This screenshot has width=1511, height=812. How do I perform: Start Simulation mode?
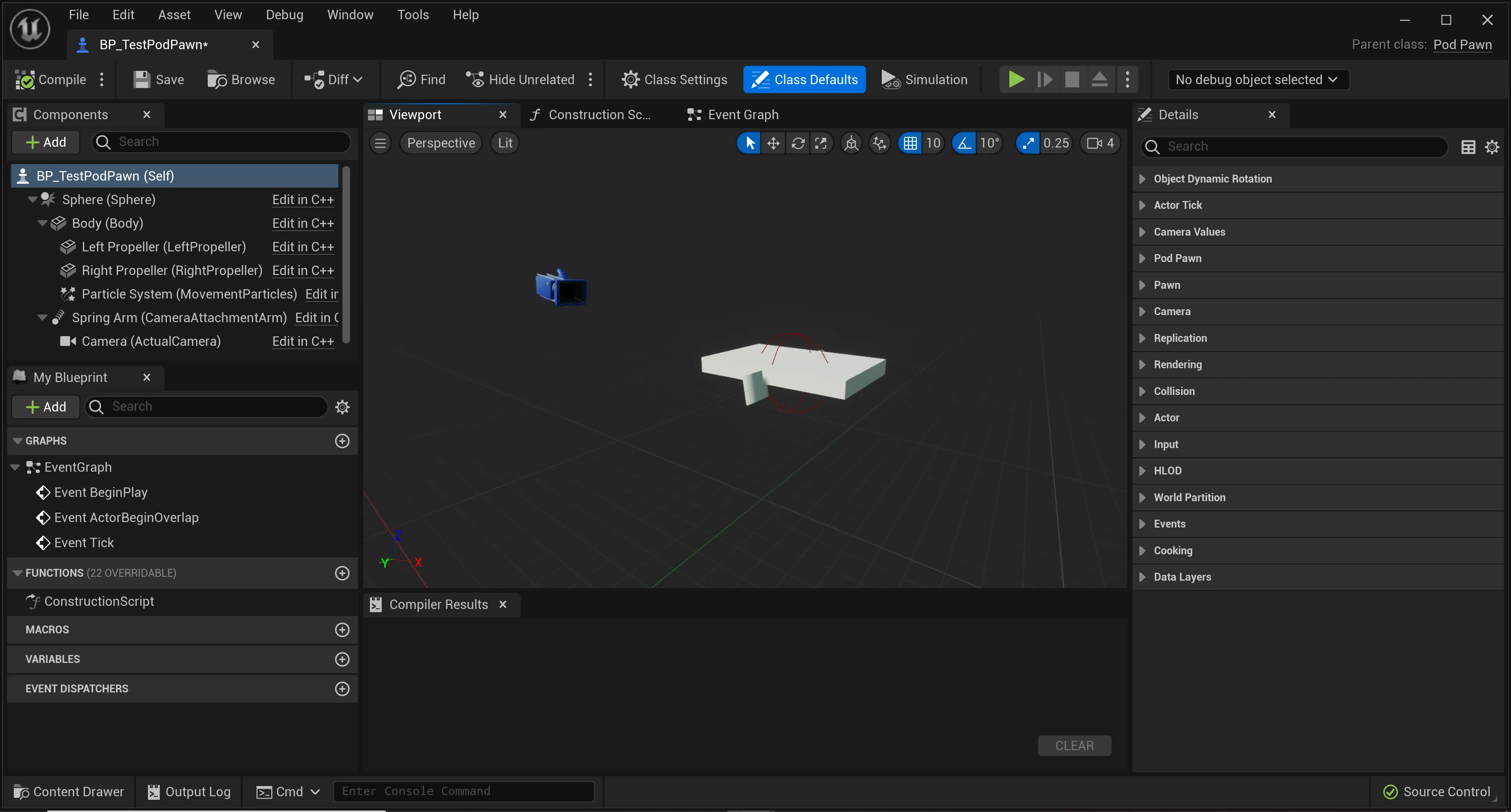(x=924, y=80)
